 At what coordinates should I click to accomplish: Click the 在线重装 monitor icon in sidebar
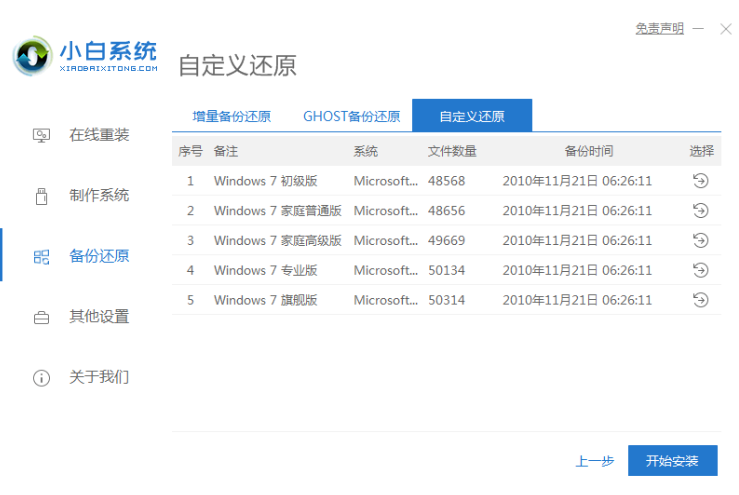[41, 135]
